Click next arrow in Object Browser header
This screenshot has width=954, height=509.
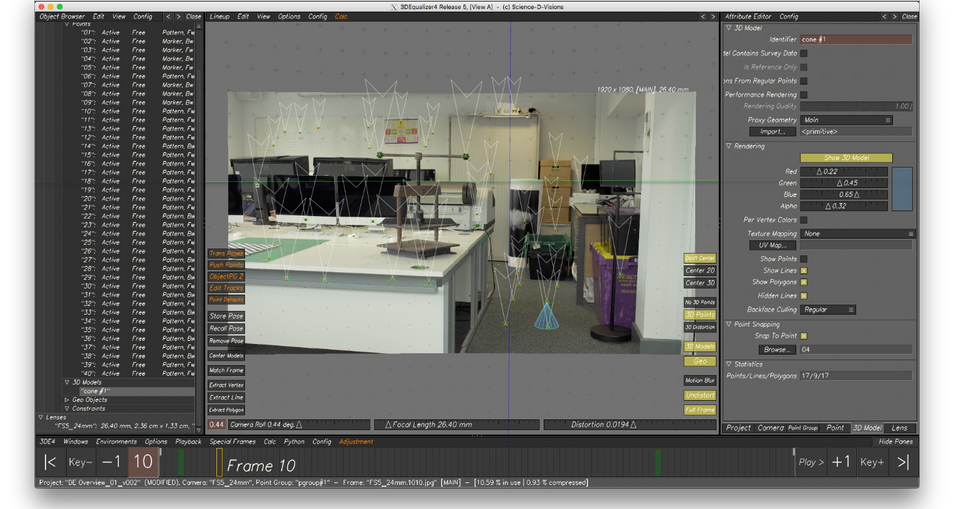point(178,16)
